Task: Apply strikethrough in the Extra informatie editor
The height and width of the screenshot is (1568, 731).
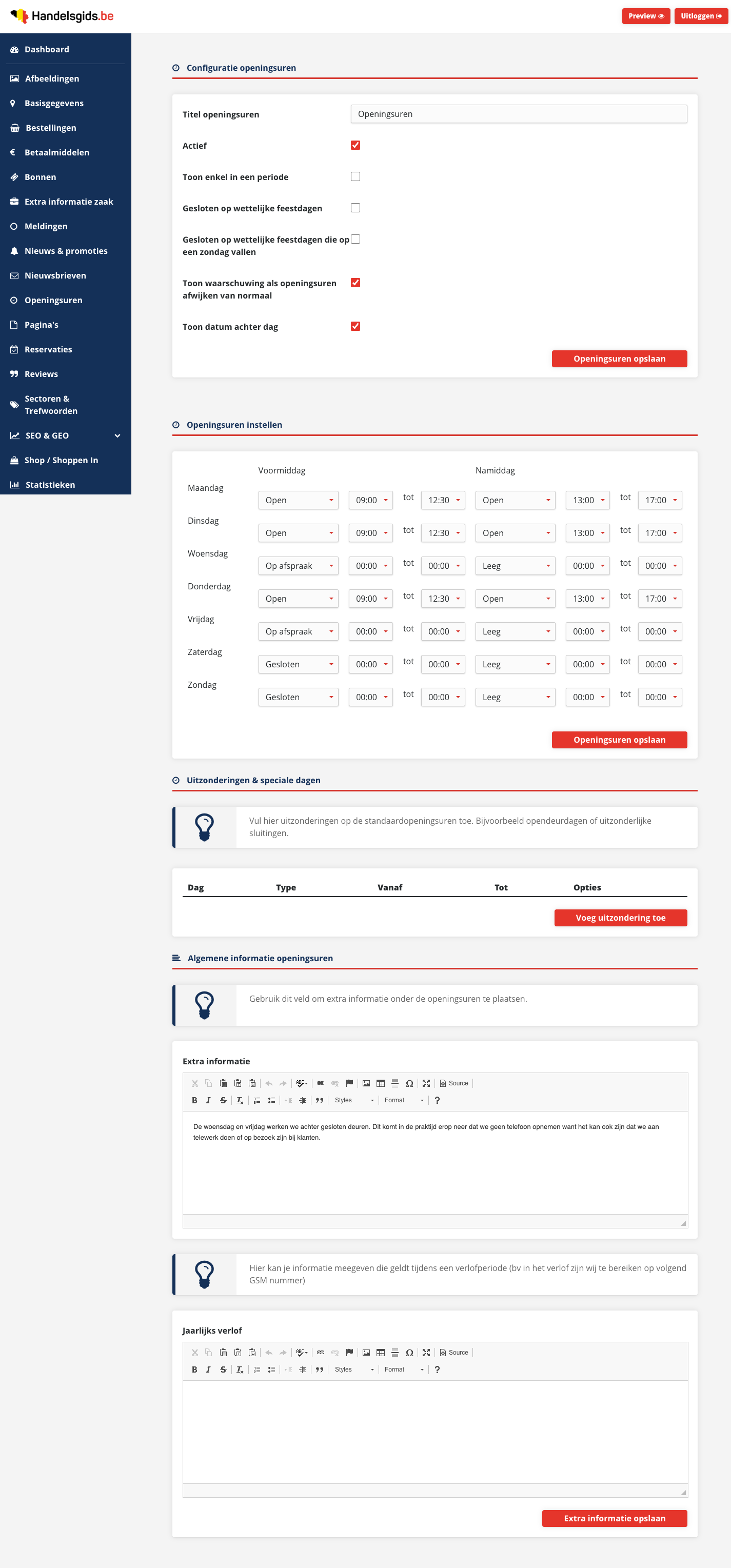Action: click(223, 1101)
